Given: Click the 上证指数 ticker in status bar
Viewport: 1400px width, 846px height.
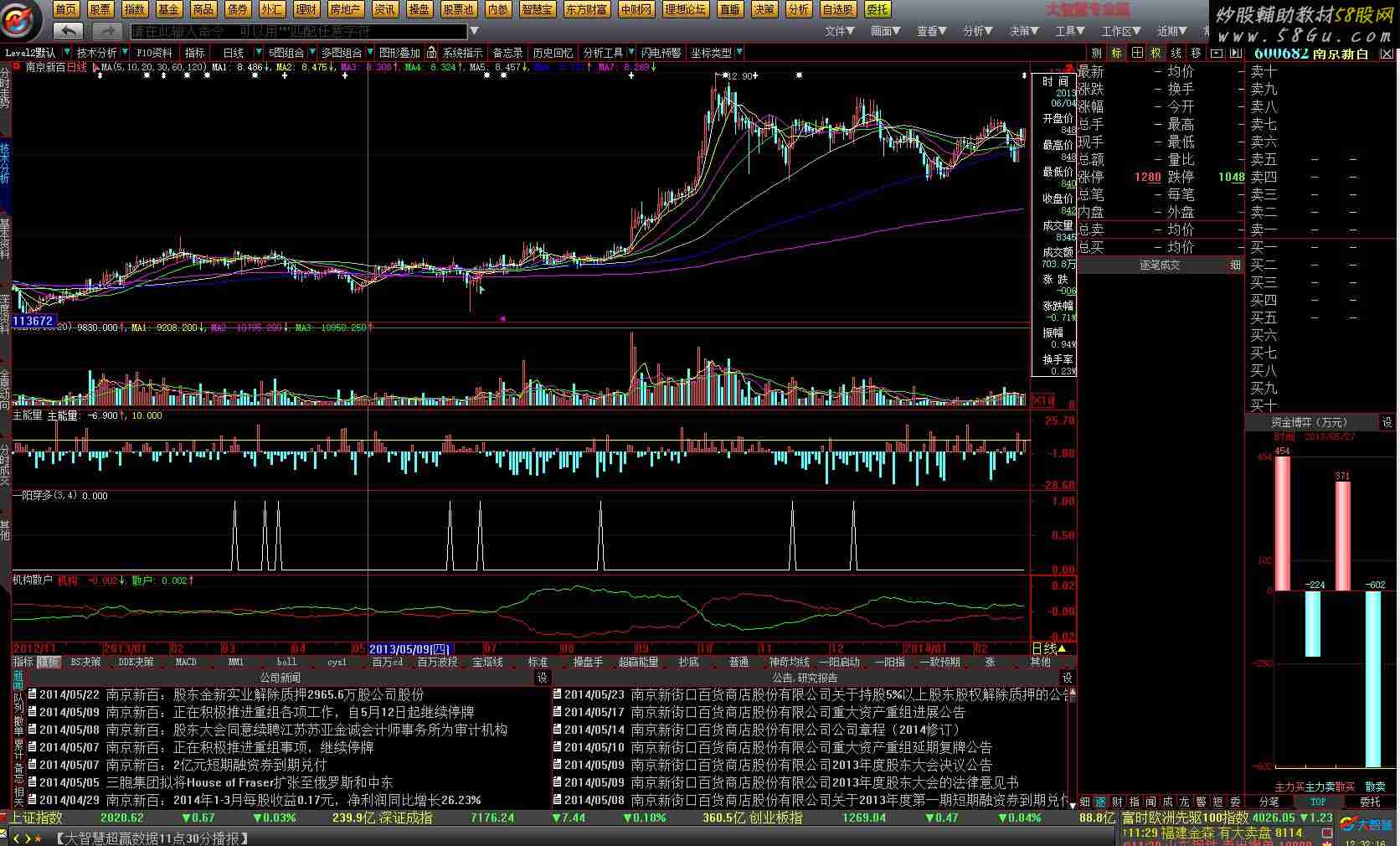Looking at the screenshot, I should (x=36, y=818).
